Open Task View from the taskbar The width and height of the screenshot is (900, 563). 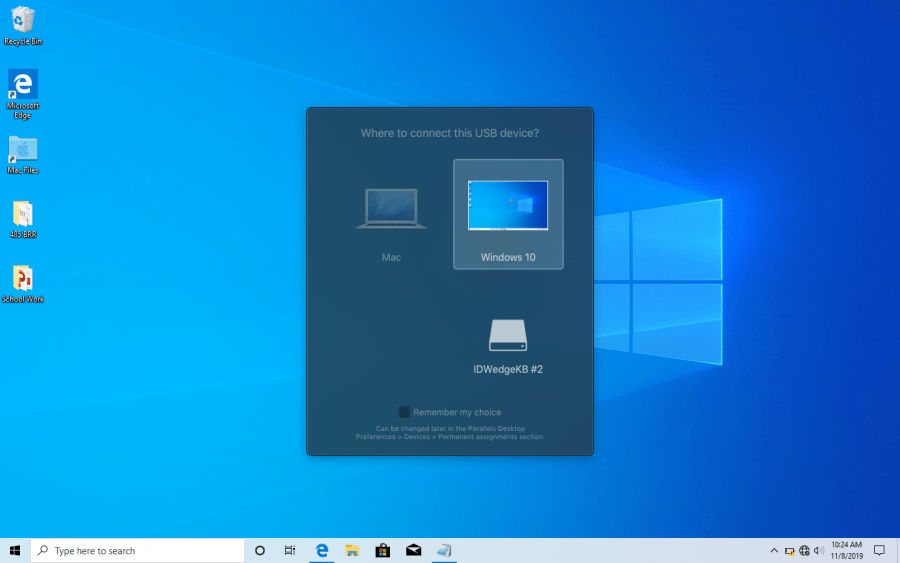[290, 550]
